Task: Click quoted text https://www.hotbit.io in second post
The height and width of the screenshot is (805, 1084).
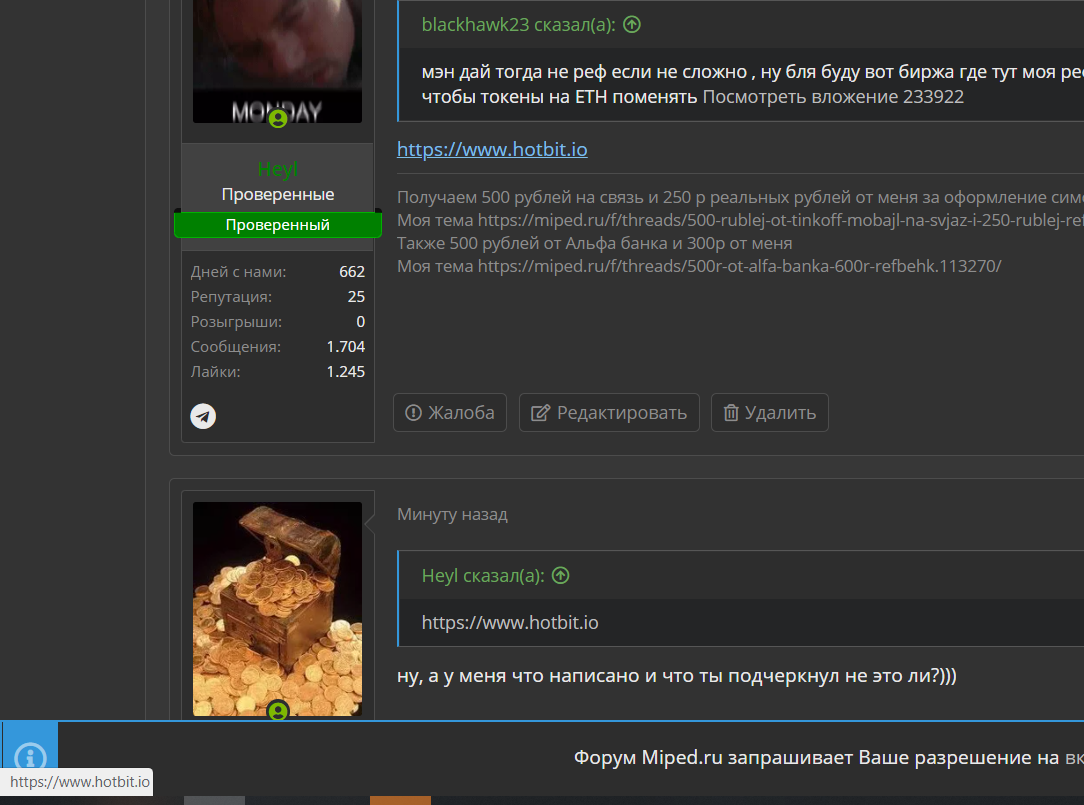Action: (x=510, y=622)
